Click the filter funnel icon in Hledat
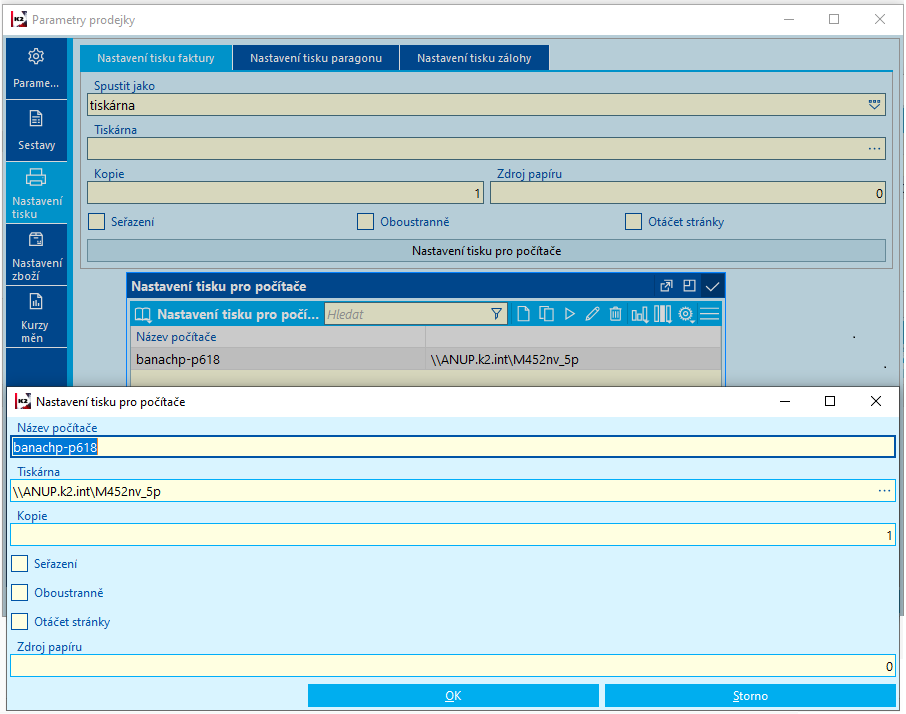The image size is (906, 714). click(x=496, y=314)
